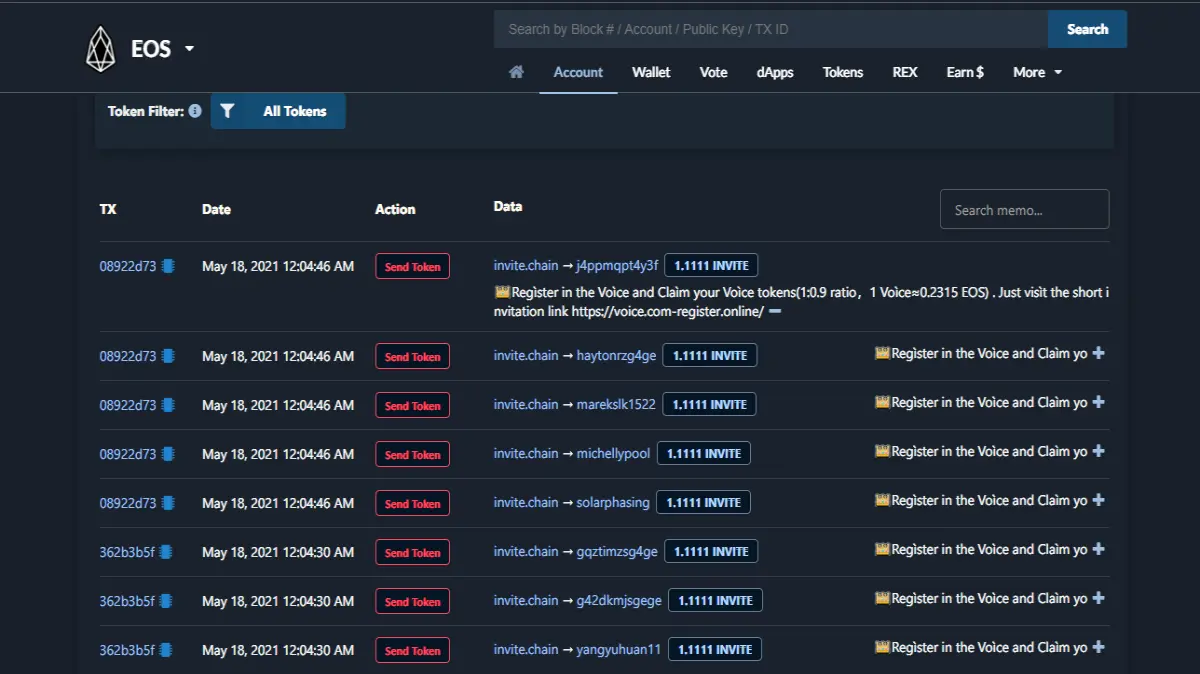Click 1.1111 INVITE badge in the yangyuhuan11 row

[x=715, y=649]
